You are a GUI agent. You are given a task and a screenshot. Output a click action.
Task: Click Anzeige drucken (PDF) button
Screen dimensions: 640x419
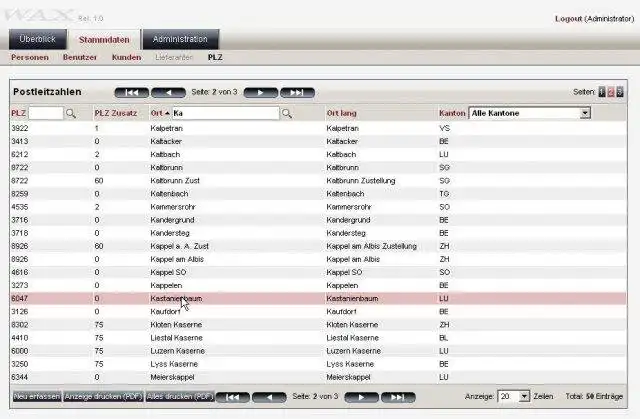(x=104, y=397)
